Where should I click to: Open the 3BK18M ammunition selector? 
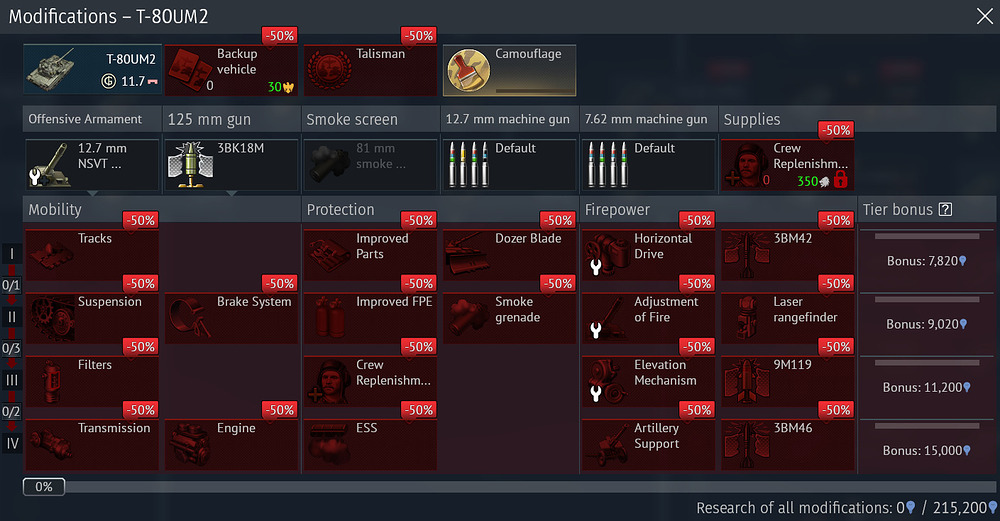tap(231, 165)
